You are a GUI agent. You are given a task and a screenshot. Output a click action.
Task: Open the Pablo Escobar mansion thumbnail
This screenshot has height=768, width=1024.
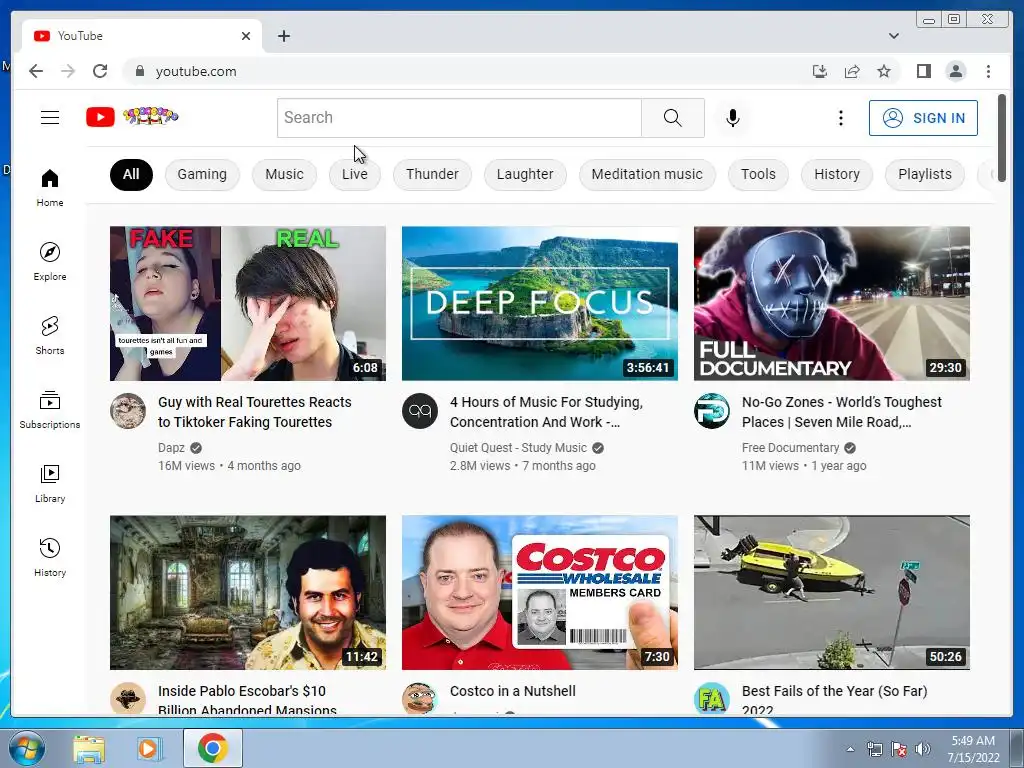pos(248,592)
